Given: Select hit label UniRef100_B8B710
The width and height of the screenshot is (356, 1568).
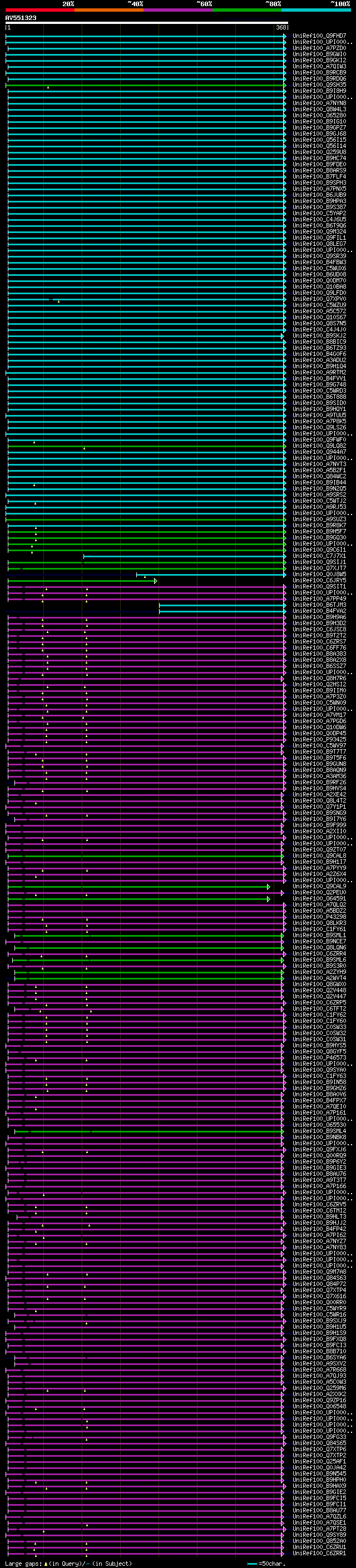Looking at the screenshot, I should 319,1351.
